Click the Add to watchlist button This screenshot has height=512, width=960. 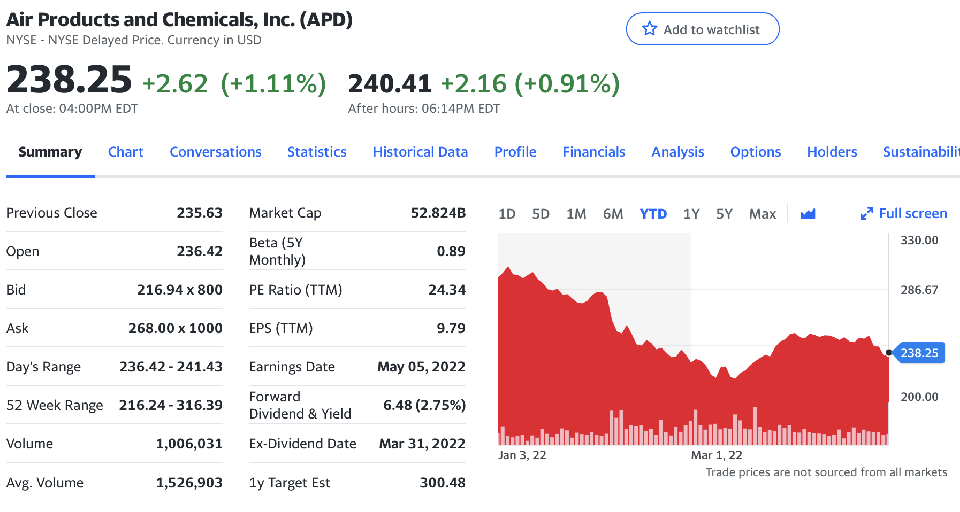pyautogui.click(x=702, y=29)
